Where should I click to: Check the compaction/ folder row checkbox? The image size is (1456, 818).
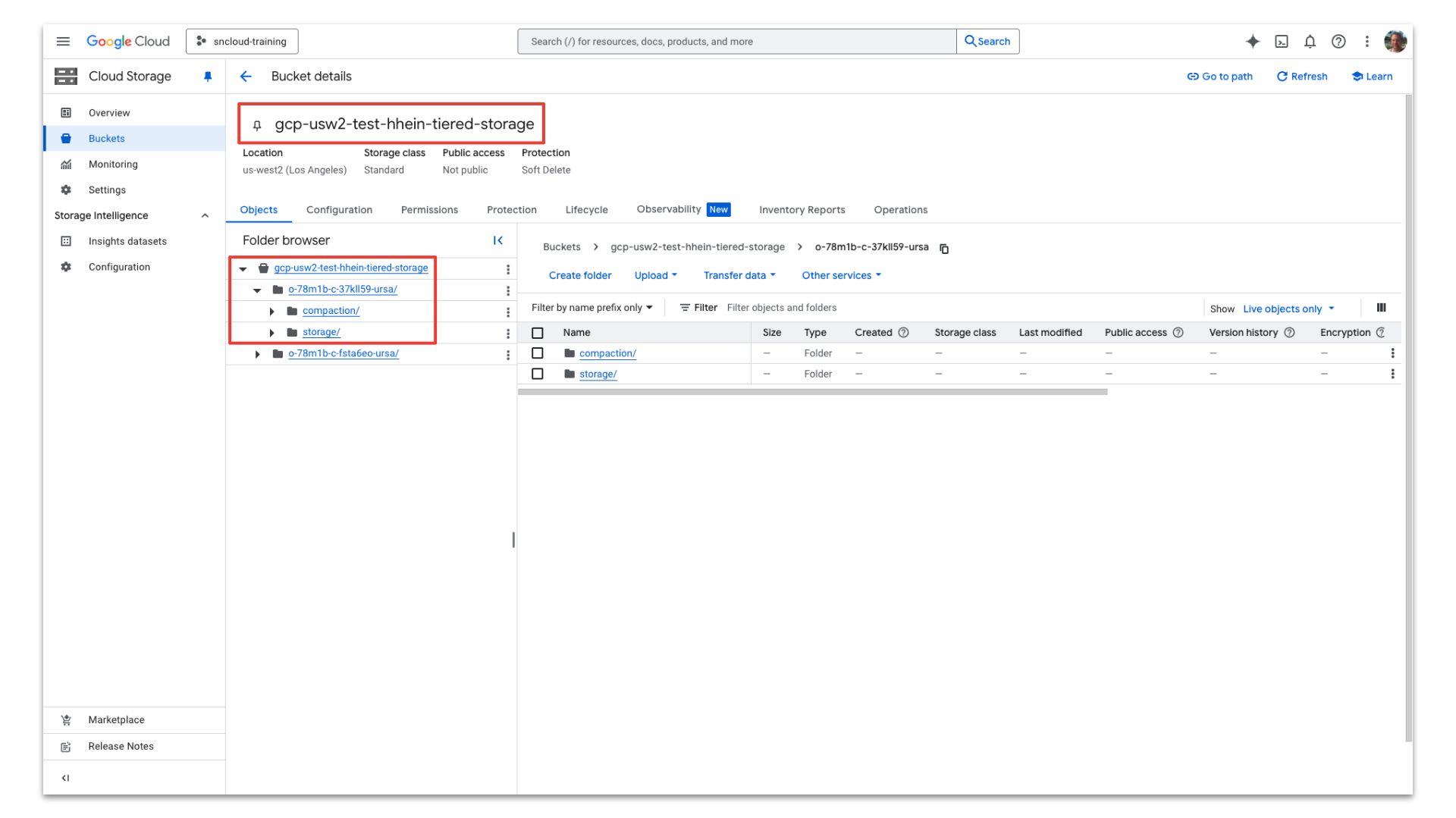pos(538,353)
